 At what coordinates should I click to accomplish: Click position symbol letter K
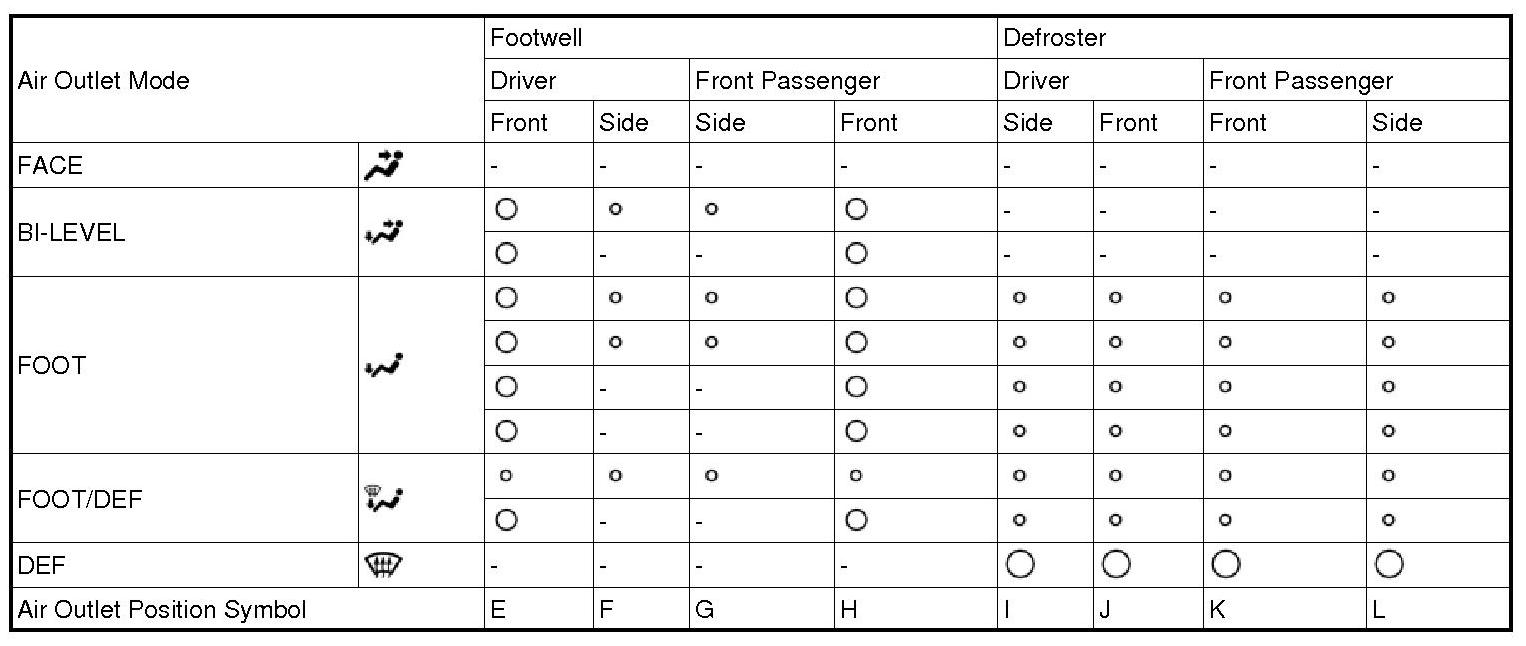click(1217, 609)
